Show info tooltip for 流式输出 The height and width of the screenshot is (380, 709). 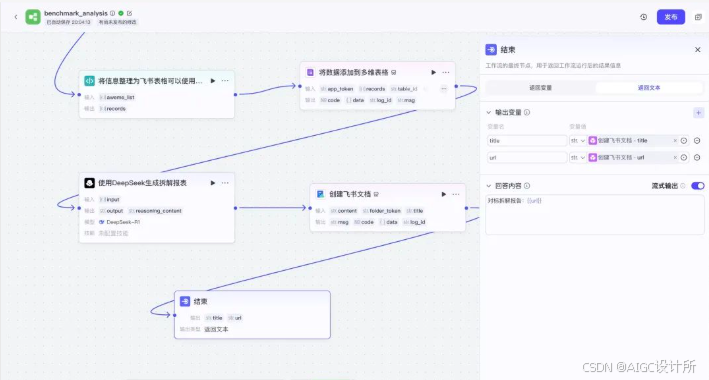tap(683, 186)
